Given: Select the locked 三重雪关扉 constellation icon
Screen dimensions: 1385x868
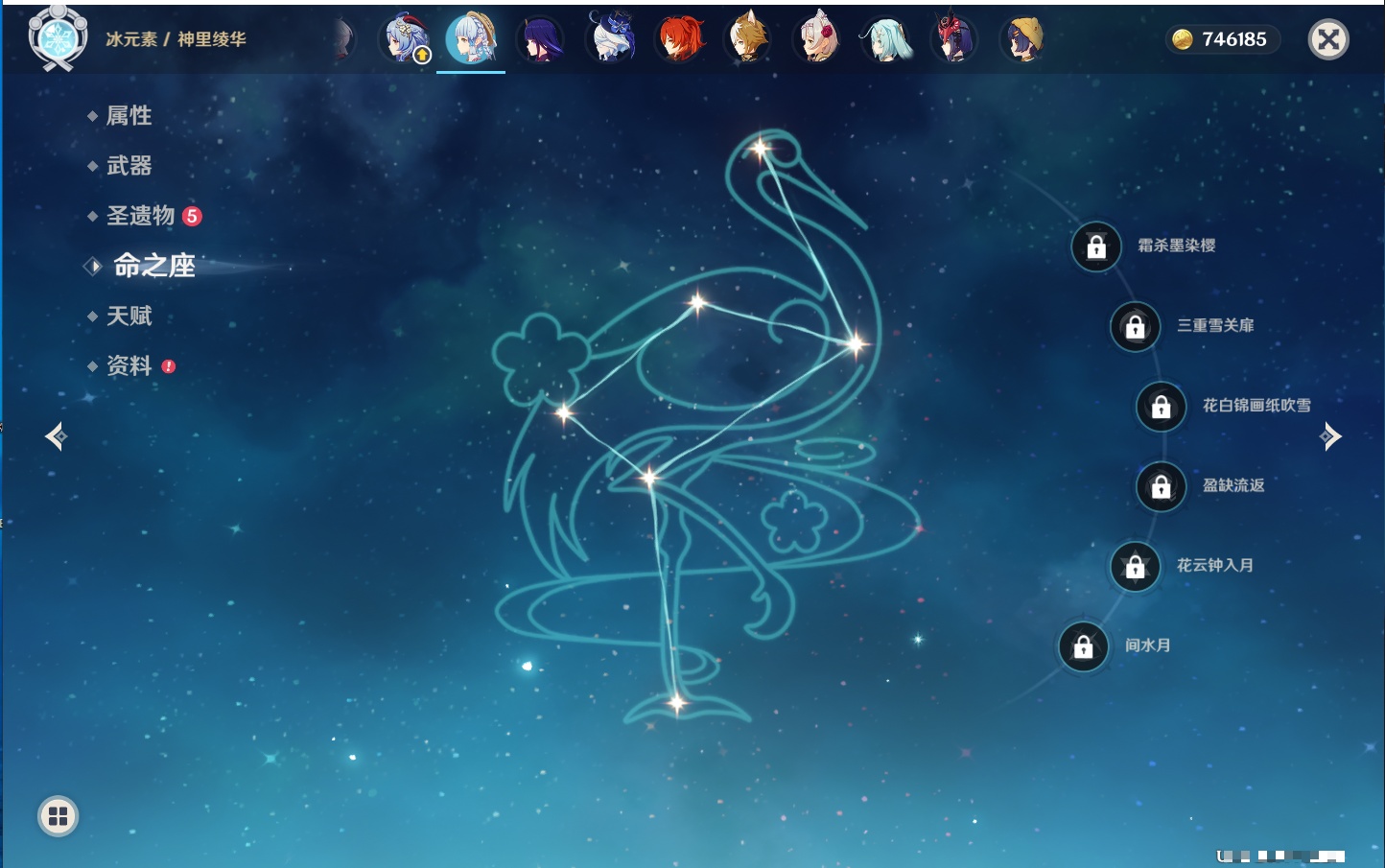Looking at the screenshot, I should coord(1136,327).
